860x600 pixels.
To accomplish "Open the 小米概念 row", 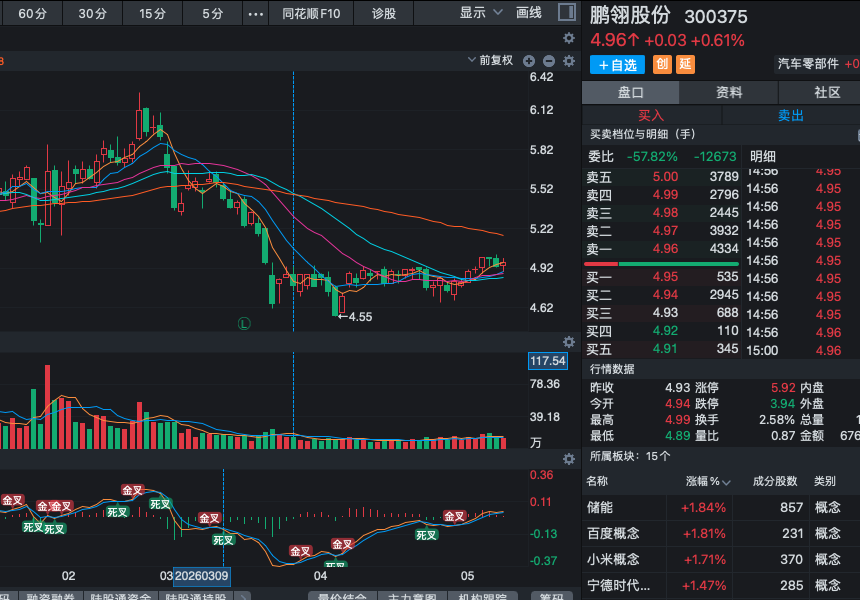I will pyautogui.click(x=721, y=559).
